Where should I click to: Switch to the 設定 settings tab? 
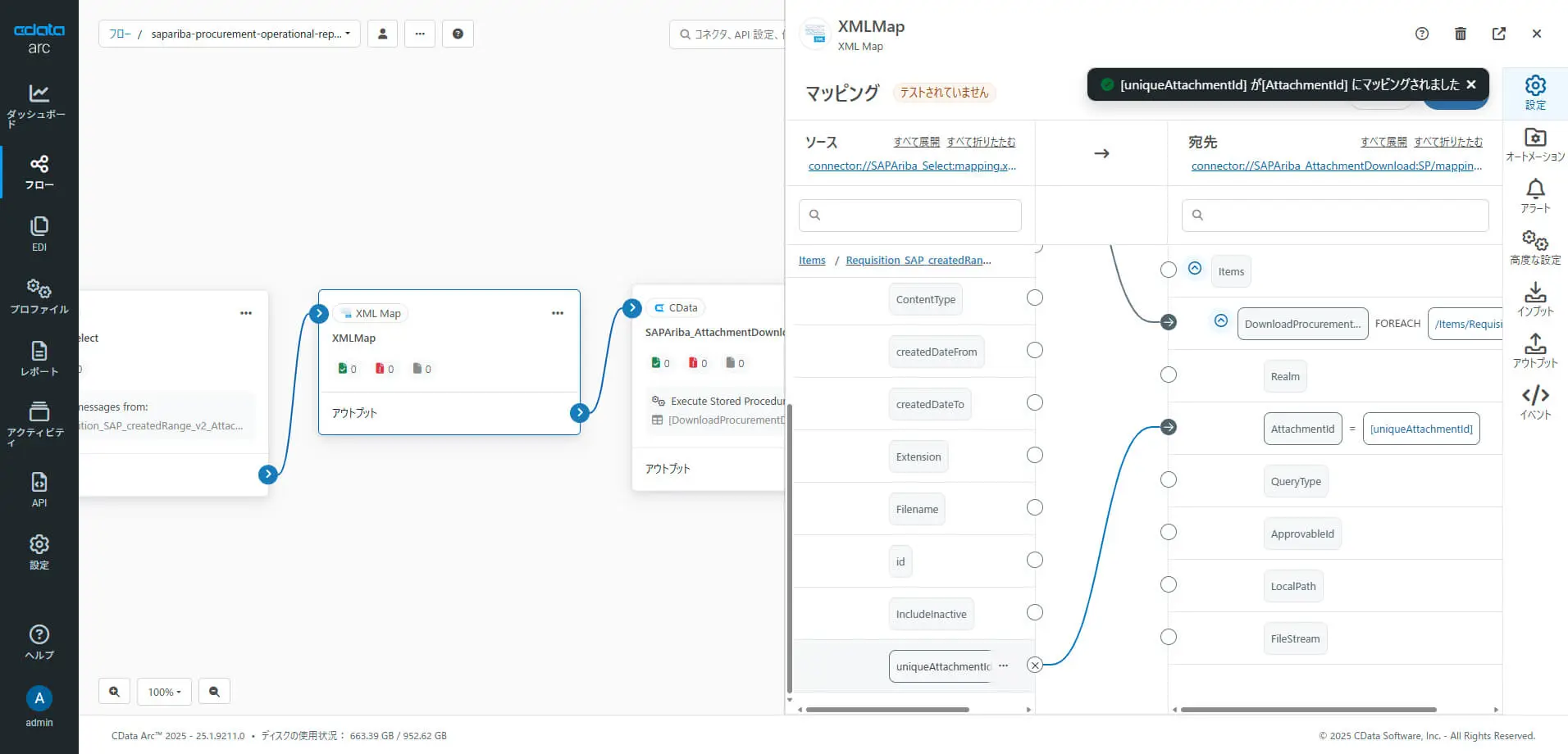pos(1535,93)
